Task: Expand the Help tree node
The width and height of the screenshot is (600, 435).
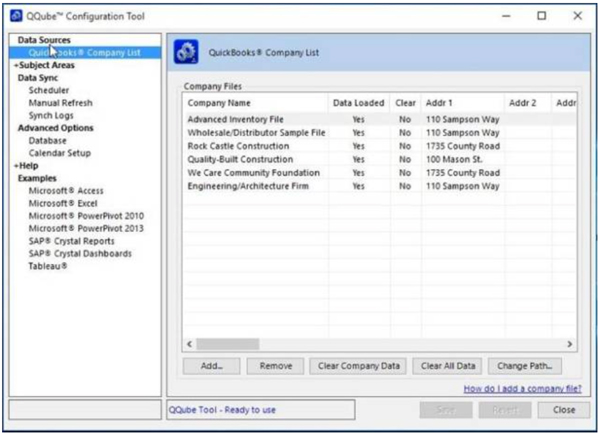Action: coord(27,166)
